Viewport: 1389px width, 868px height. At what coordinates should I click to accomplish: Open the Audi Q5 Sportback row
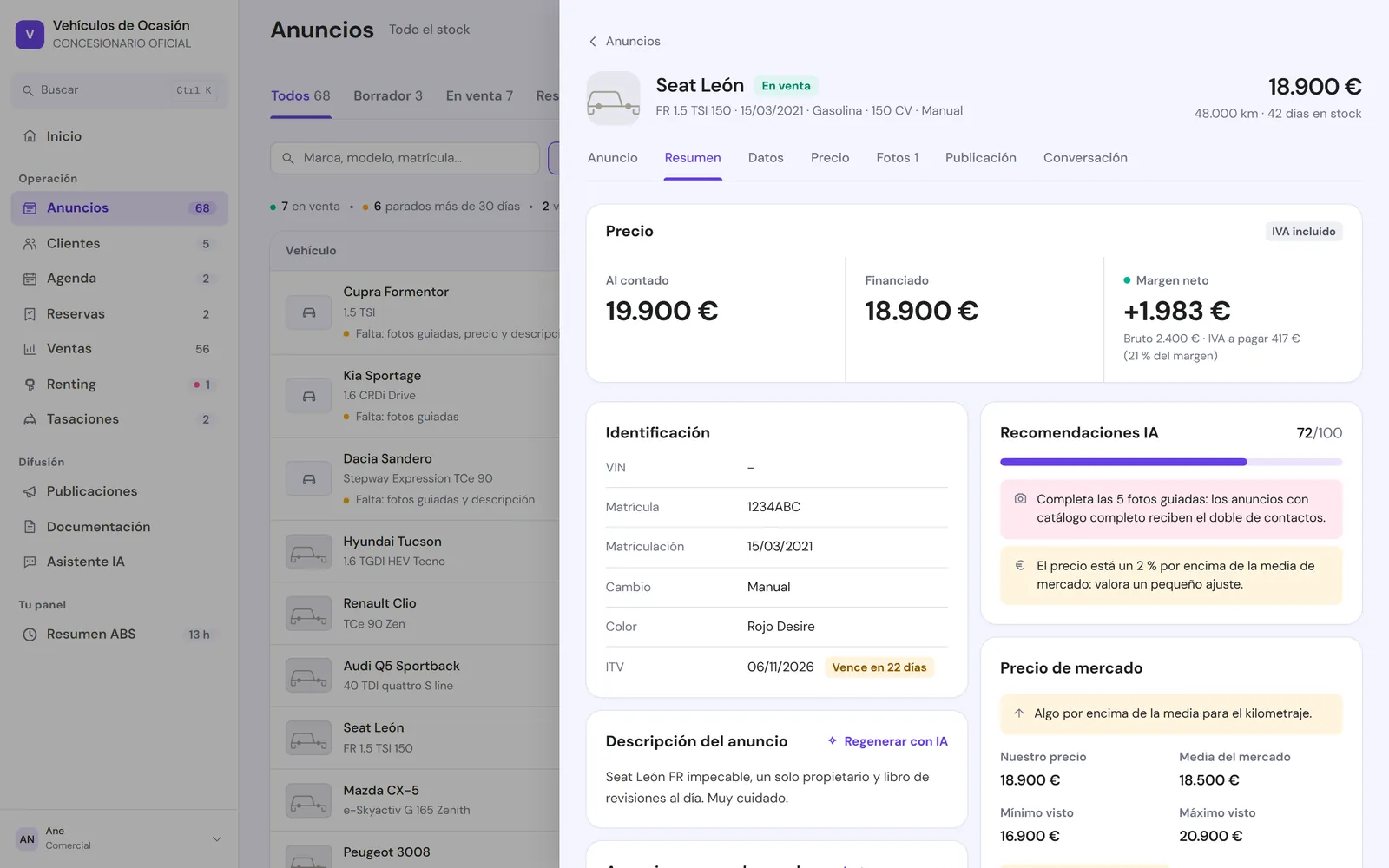[x=415, y=676]
